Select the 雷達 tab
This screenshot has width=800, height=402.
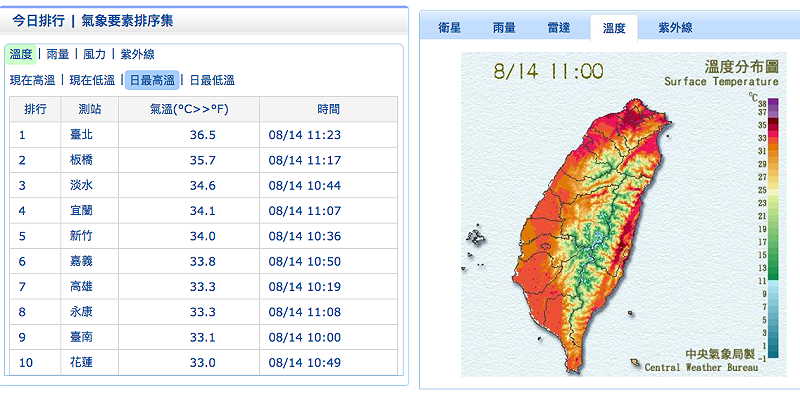pyautogui.click(x=560, y=28)
